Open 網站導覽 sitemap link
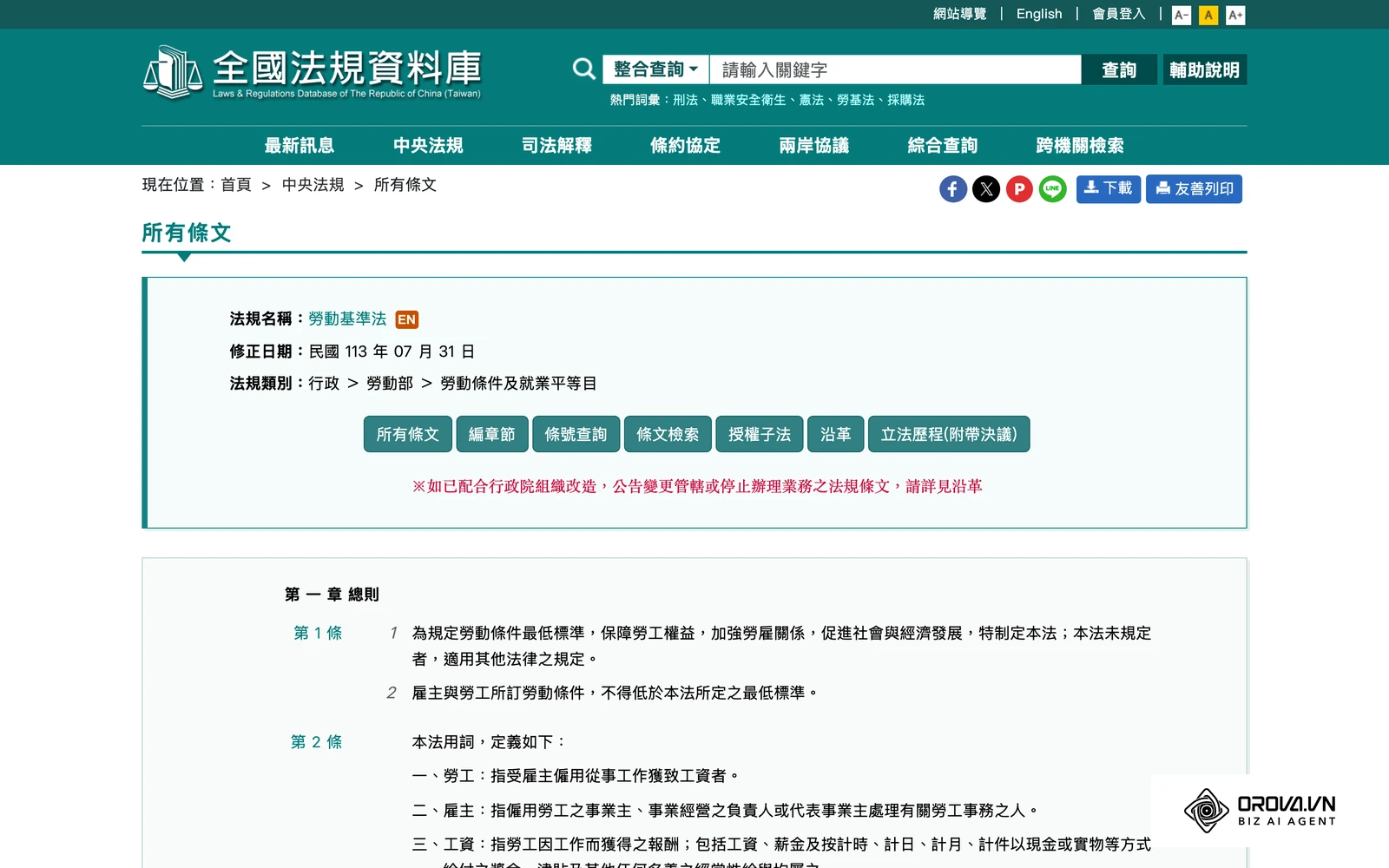 [959, 14]
